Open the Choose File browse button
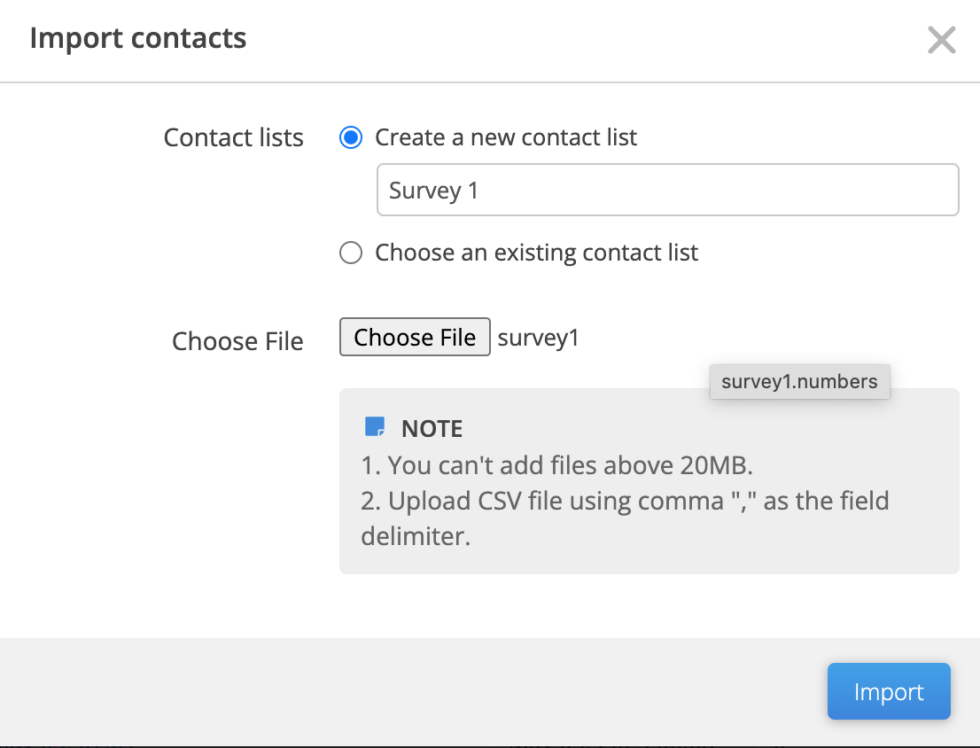Screen dimensions: 980x748 415,337
